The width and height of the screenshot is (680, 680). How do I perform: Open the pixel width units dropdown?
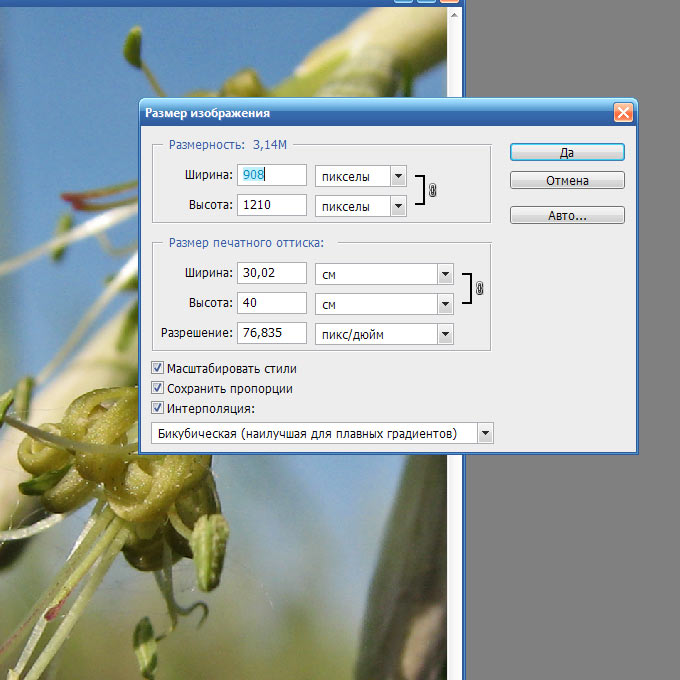(398, 176)
